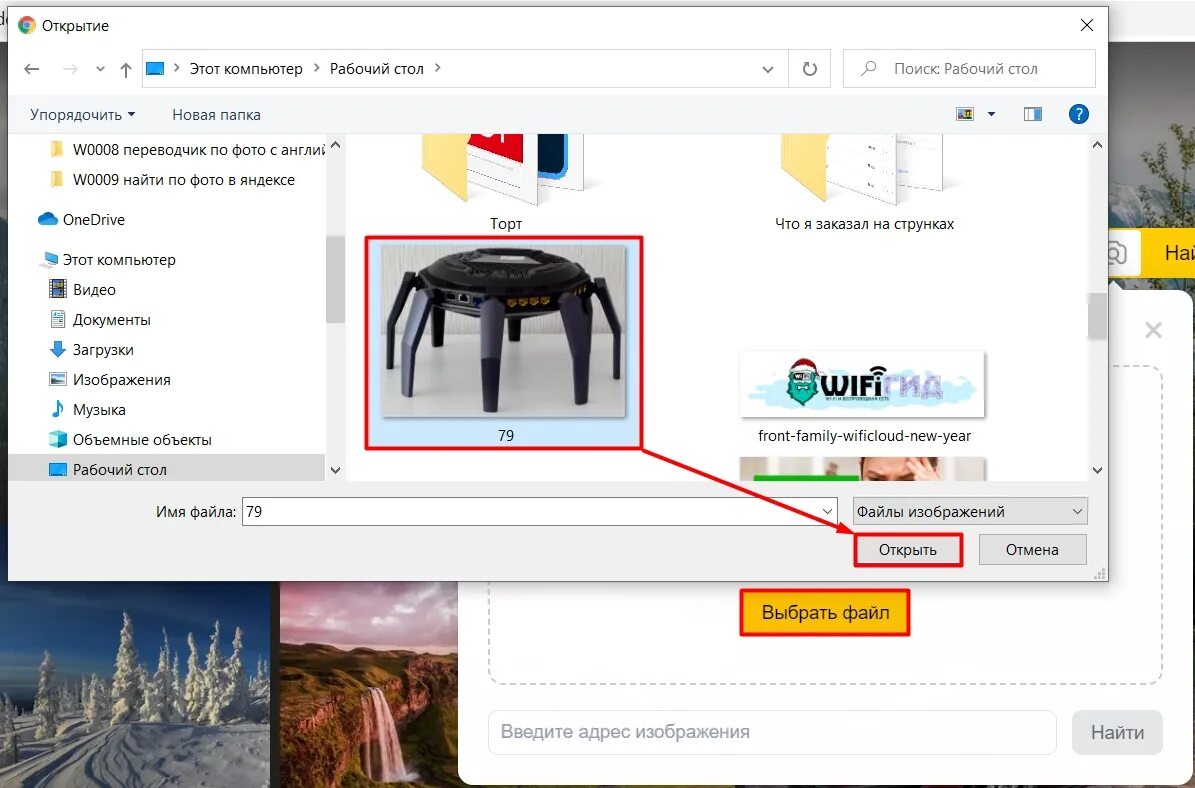Open the file name history dropdown

[828, 511]
